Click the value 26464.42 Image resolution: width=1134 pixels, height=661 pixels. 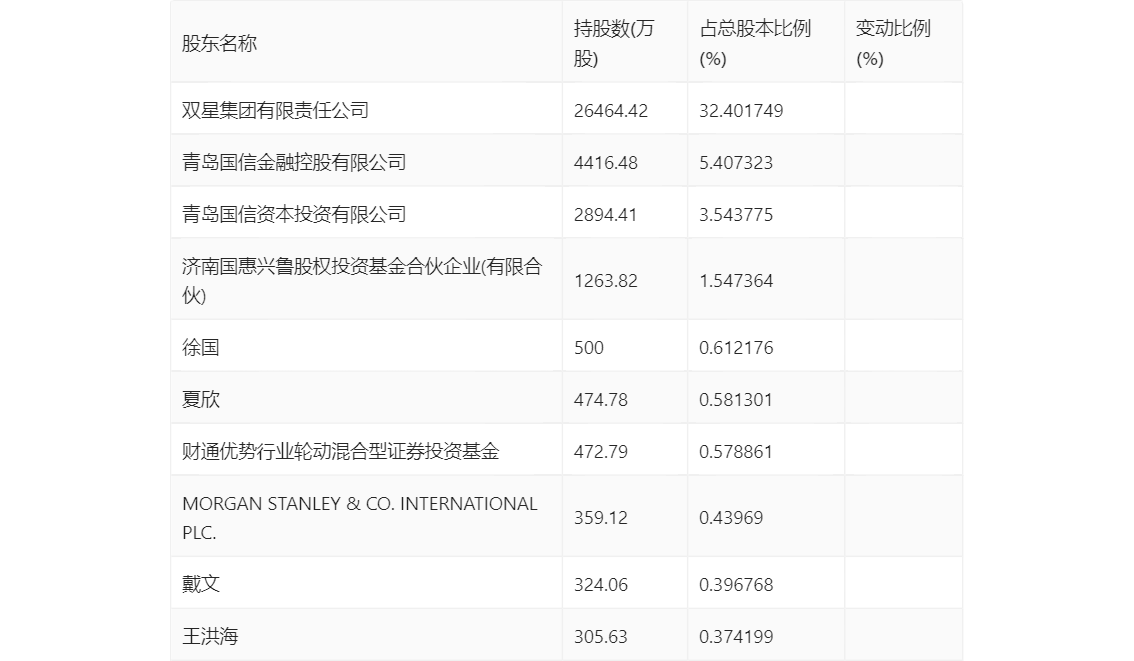610,111
